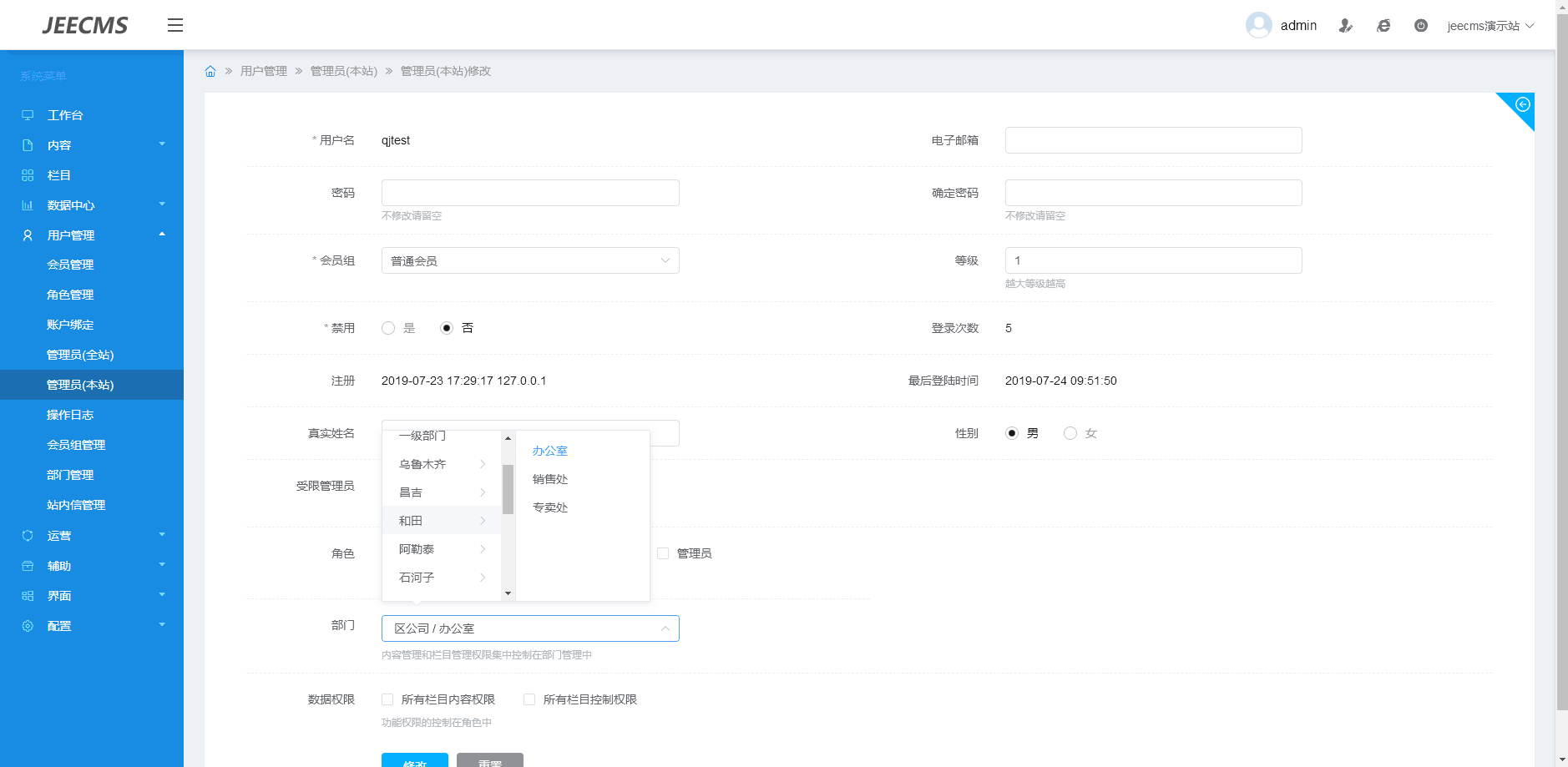Focus the 等级 input field
Viewport: 1568px width, 767px height.
[1153, 260]
